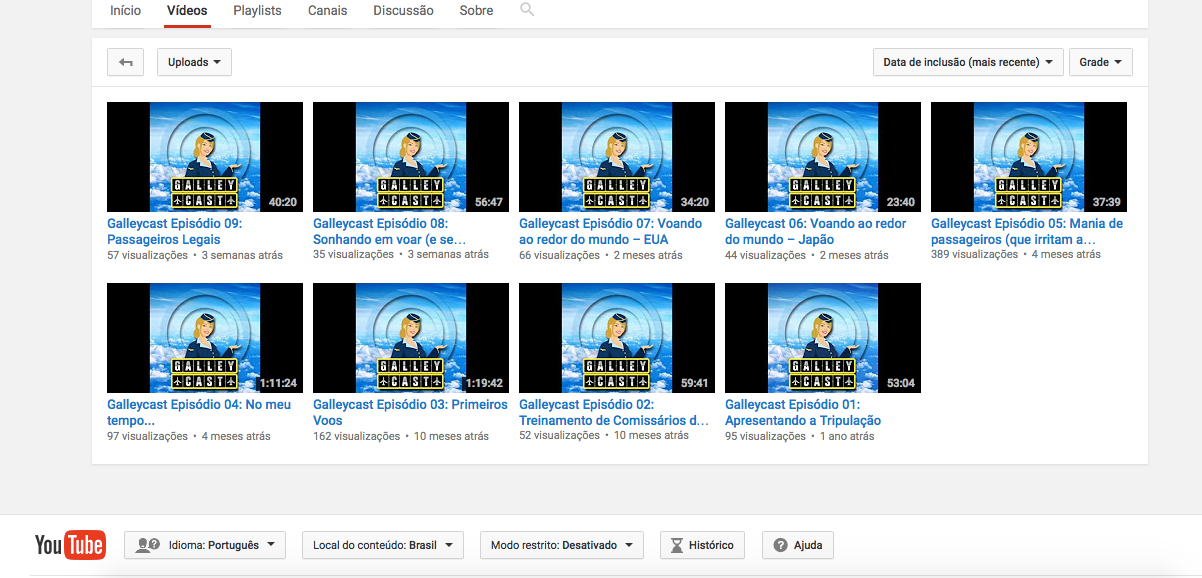Click the '162 visualizações' text
This screenshot has width=1202, height=578.
(x=356, y=436)
